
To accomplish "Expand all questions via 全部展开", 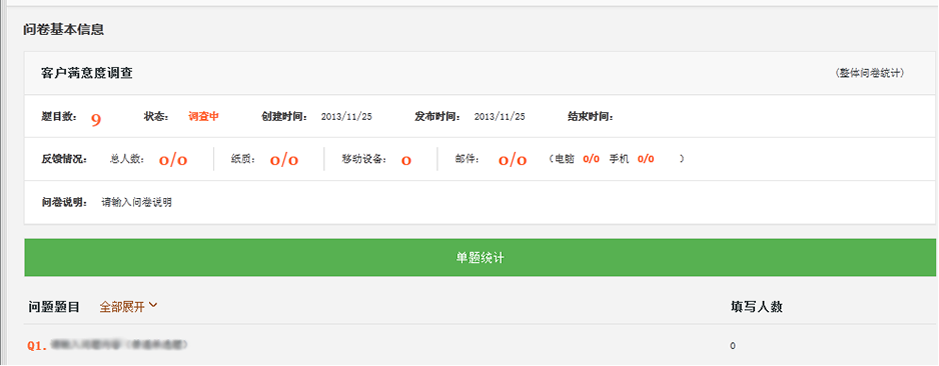I will pyautogui.click(x=128, y=307).
